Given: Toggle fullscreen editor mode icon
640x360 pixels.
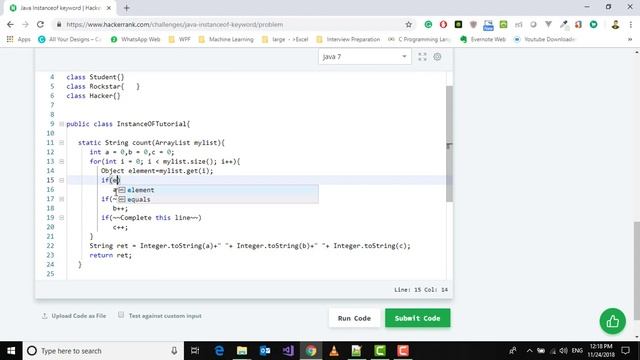Looking at the screenshot, I should (x=422, y=57).
